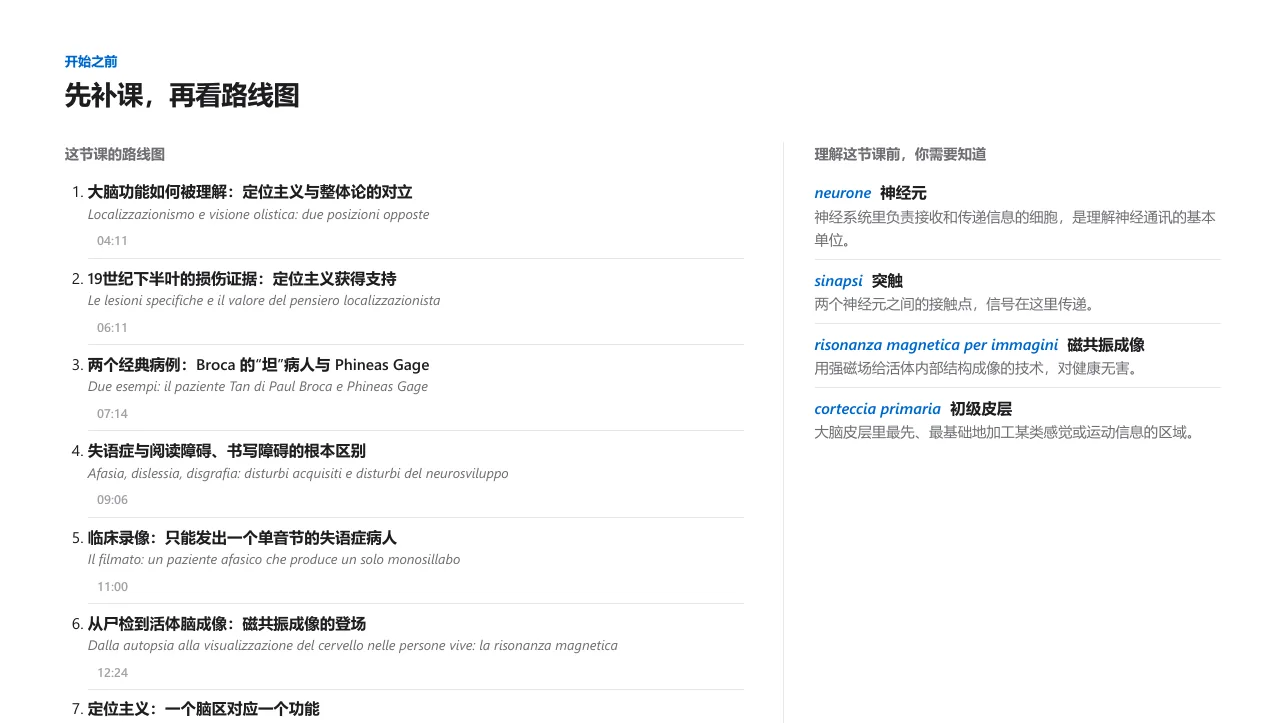The height and width of the screenshot is (723, 1287).
Task: Jump to timestamp 06:11
Action: [112, 328]
